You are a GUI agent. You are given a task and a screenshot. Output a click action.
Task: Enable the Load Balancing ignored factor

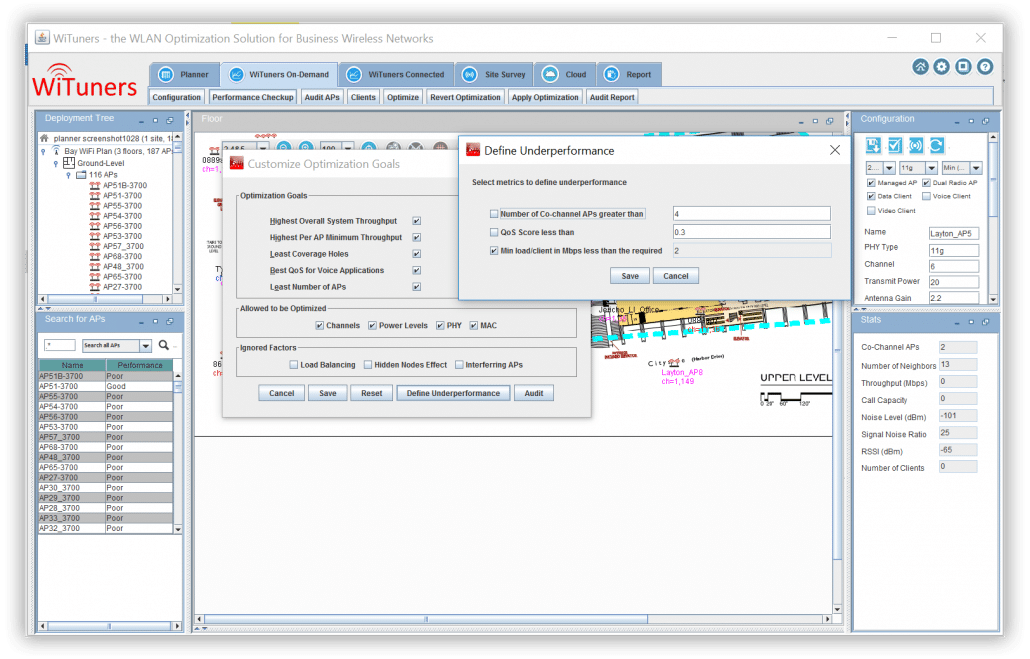[294, 365]
